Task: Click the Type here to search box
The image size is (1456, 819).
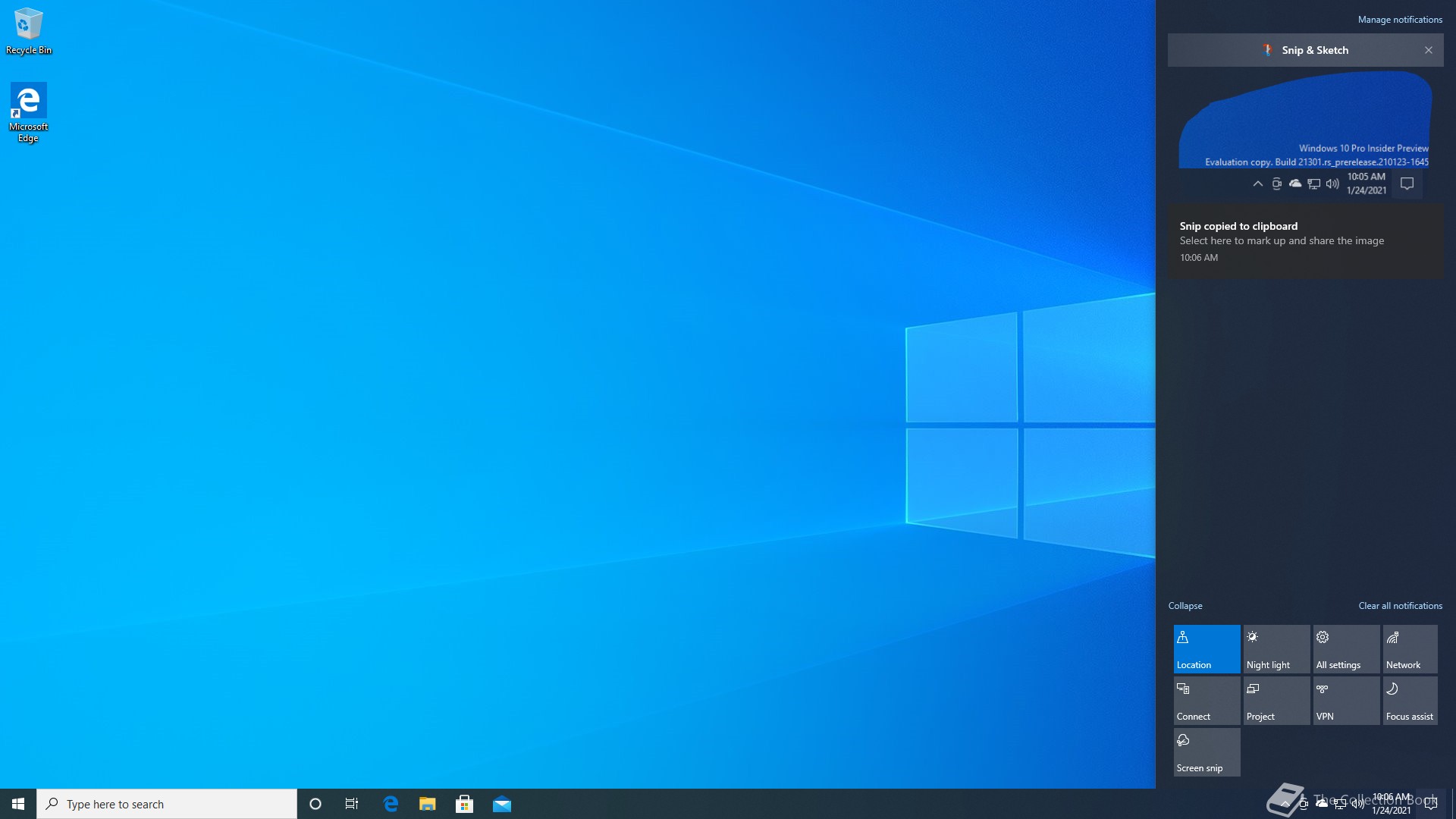Action: 167,804
